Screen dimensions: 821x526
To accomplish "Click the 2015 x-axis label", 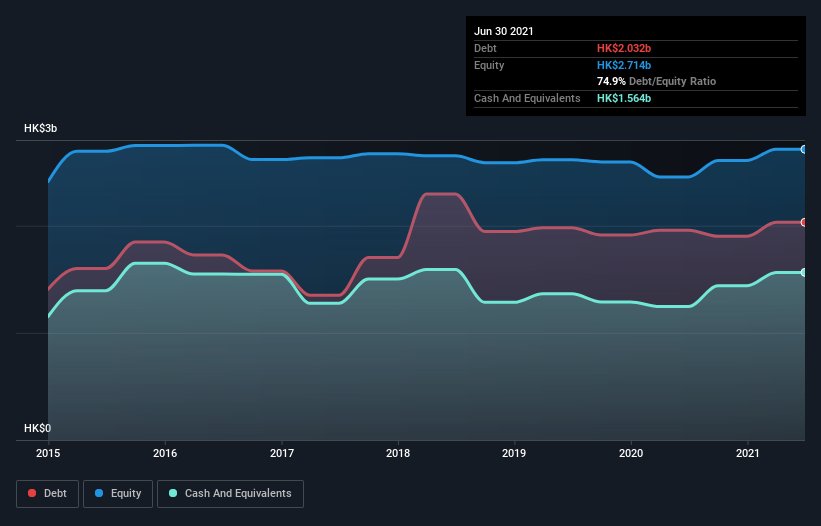I will click(x=48, y=453).
